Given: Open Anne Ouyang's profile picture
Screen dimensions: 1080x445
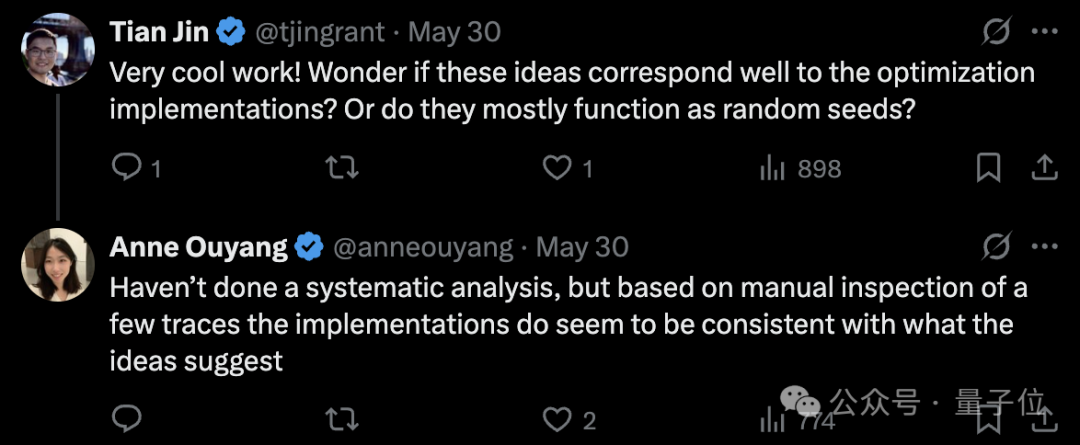Looking at the screenshot, I should 58,265.
